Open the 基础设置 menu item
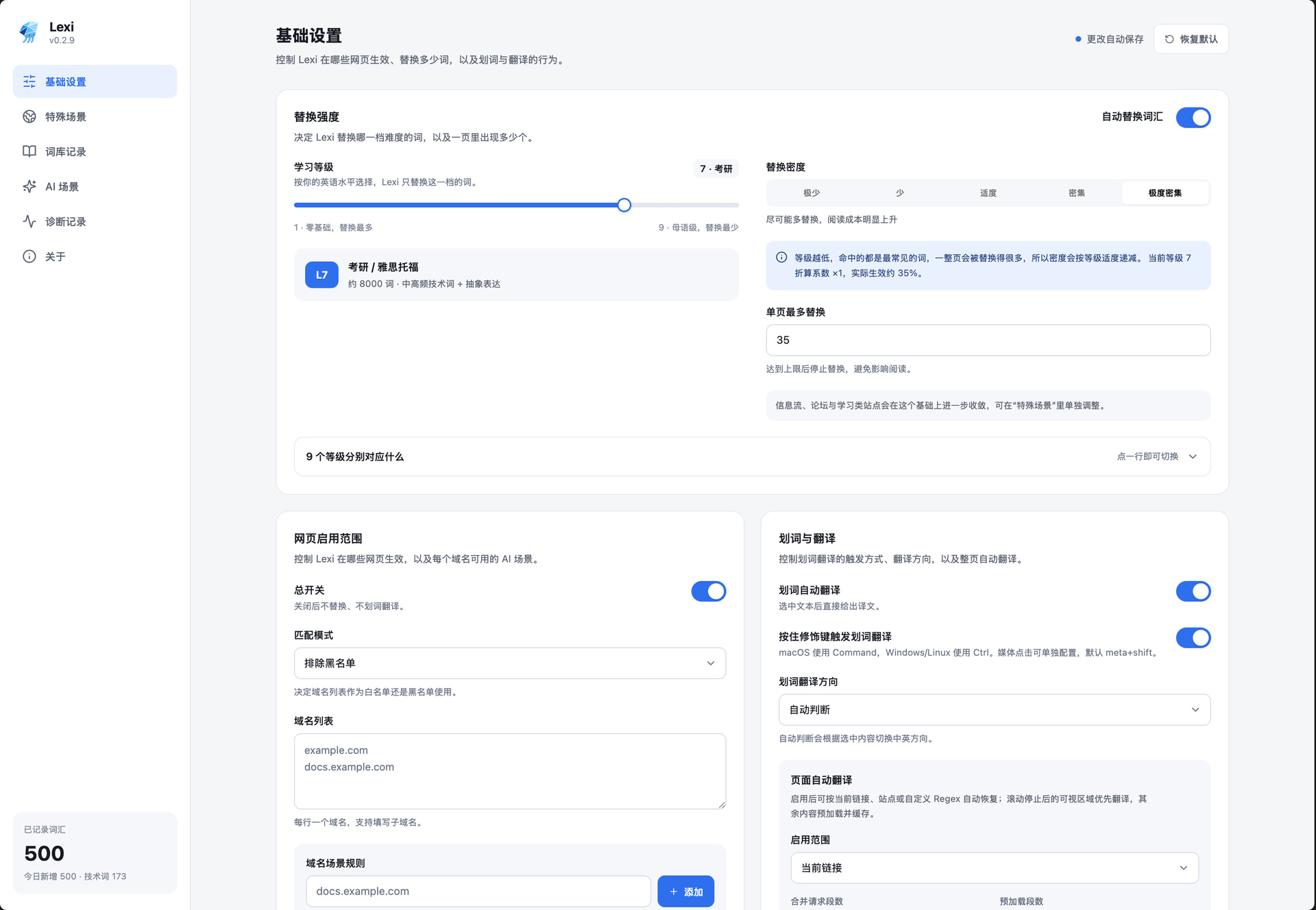 tap(95, 82)
